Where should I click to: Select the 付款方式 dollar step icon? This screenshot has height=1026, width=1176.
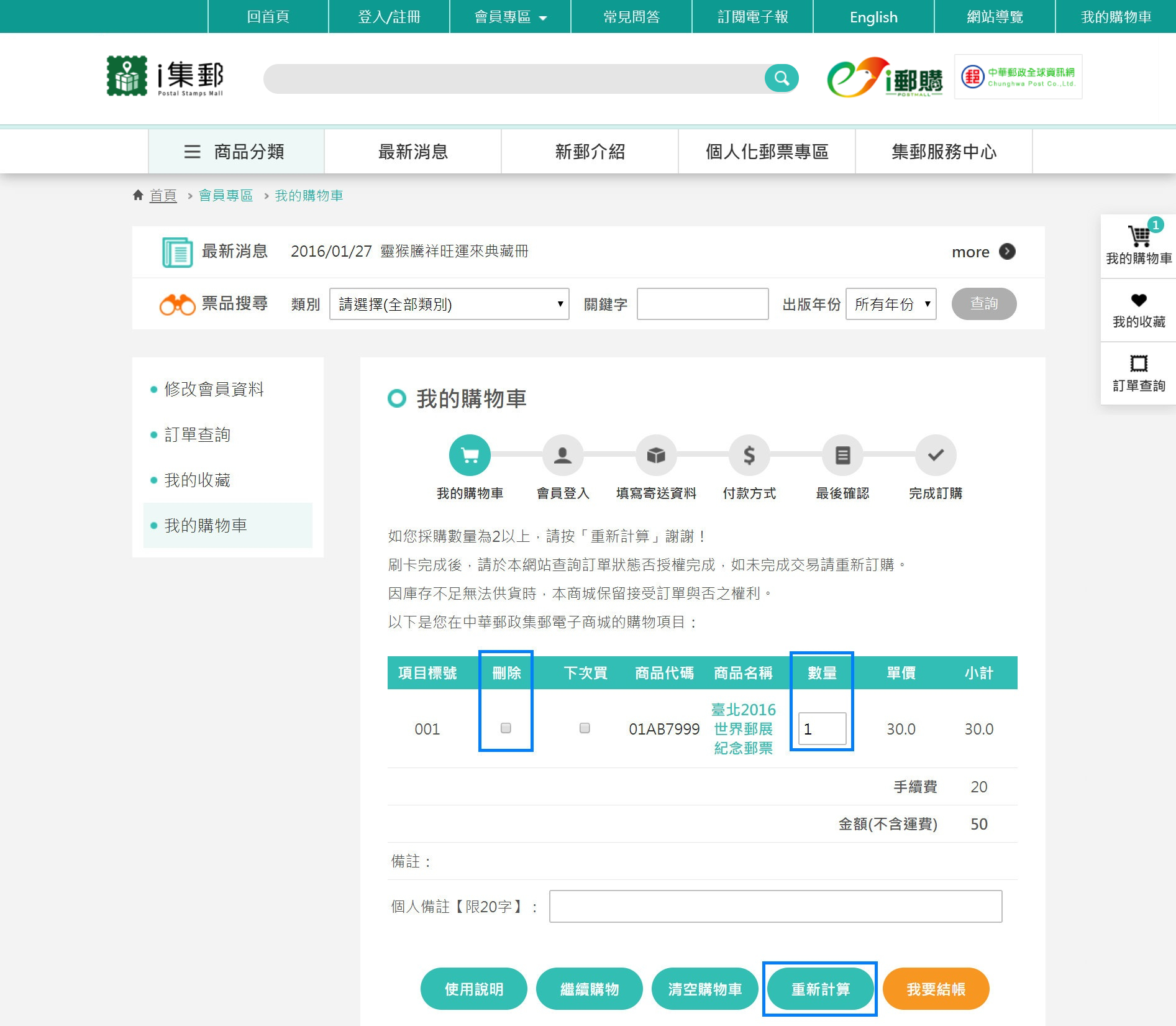coord(749,456)
